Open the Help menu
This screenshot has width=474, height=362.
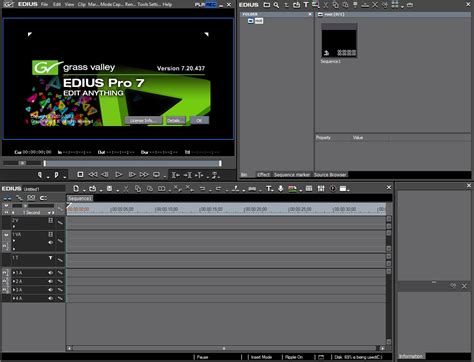[168, 5]
